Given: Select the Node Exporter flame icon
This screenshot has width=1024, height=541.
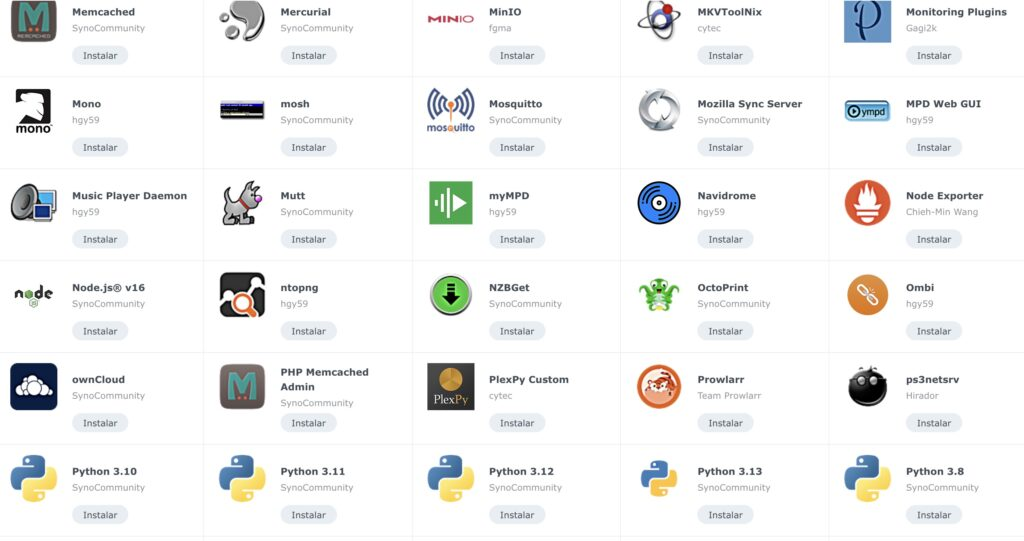Looking at the screenshot, I should click(x=867, y=203).
